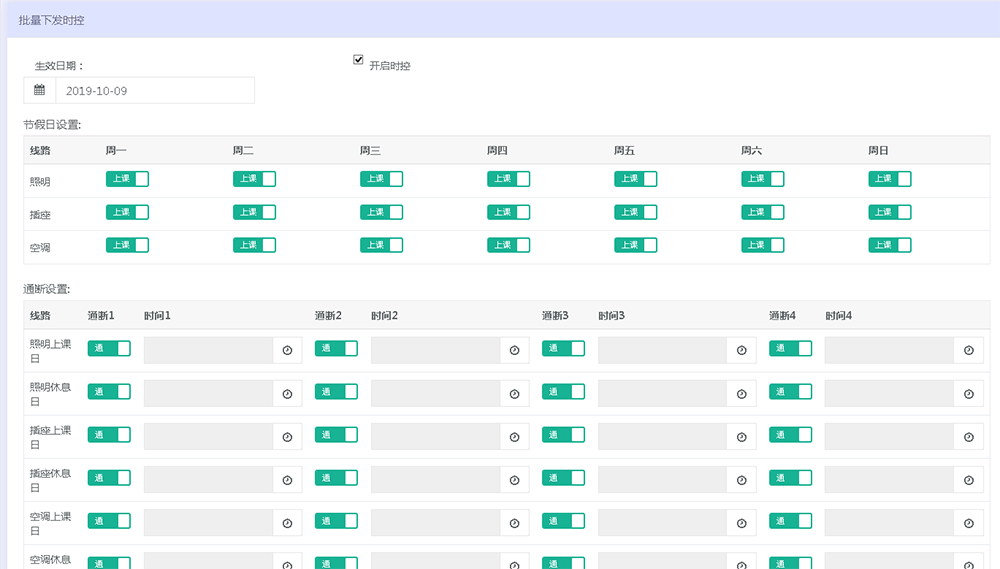The width and height of the screenshot is (1000, 569).
Task: Click clock icon for 照明上课日 时间1
Action: click(x=287, y=350)
